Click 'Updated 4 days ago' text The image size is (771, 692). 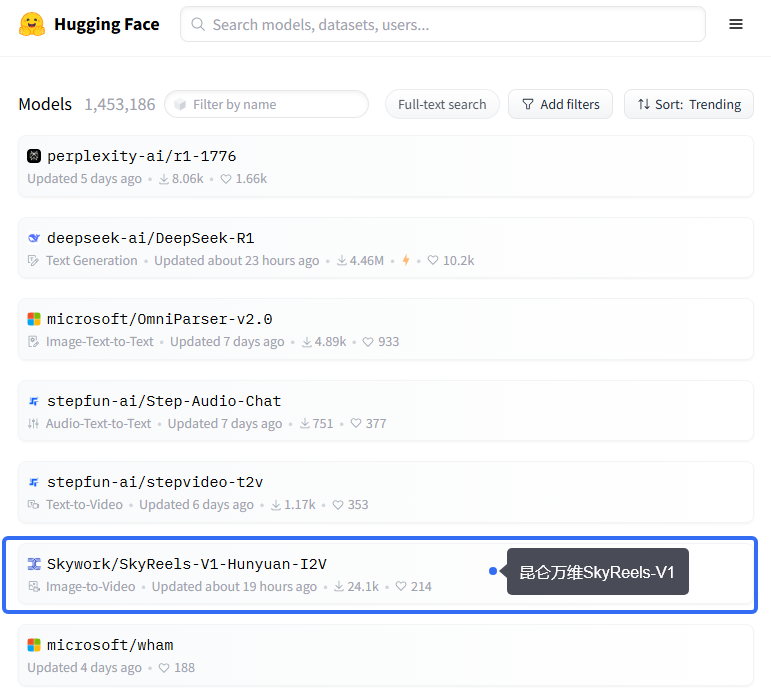pyautogui.click(x=85, y=668)
